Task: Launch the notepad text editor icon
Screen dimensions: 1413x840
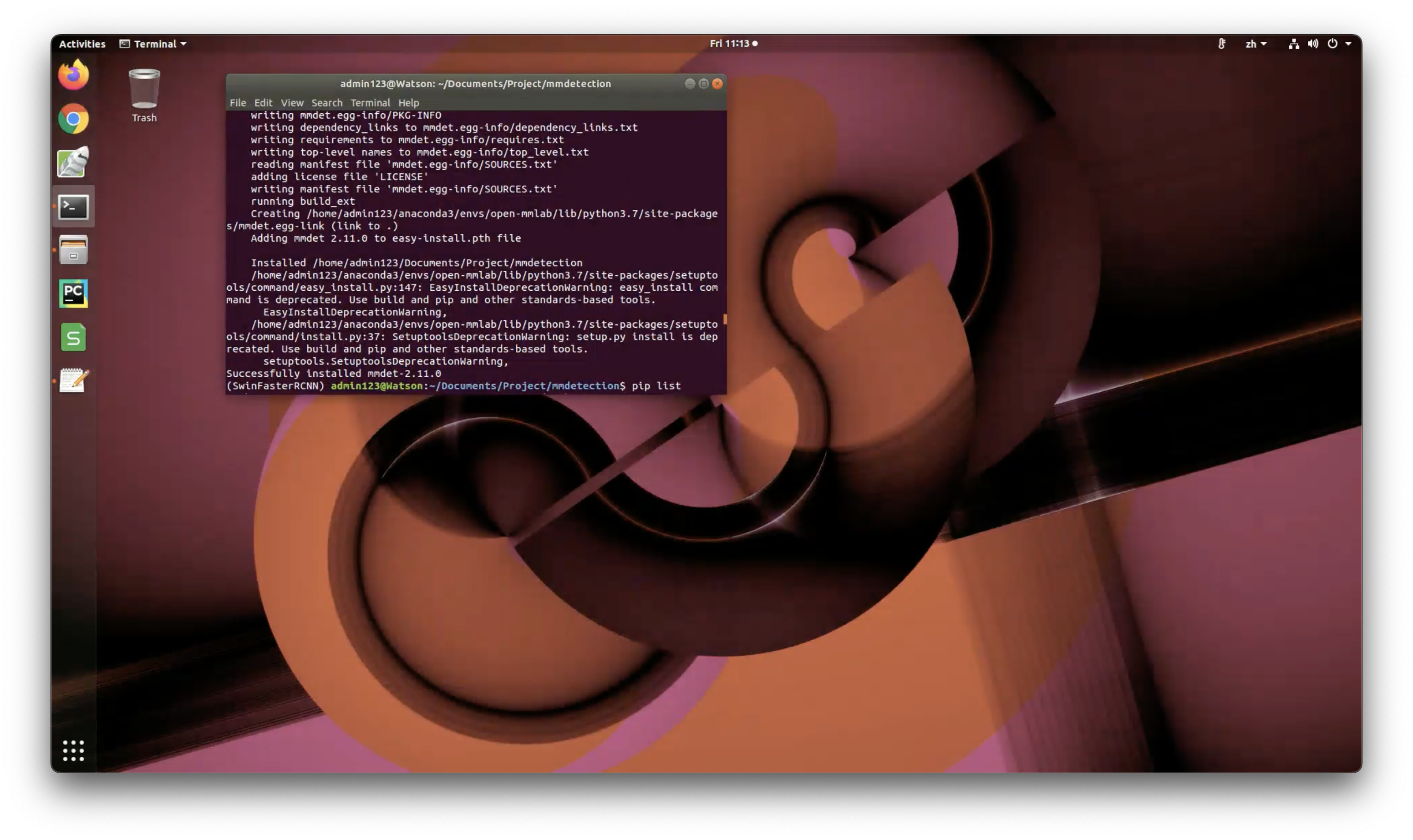Action: coord(74,380)
